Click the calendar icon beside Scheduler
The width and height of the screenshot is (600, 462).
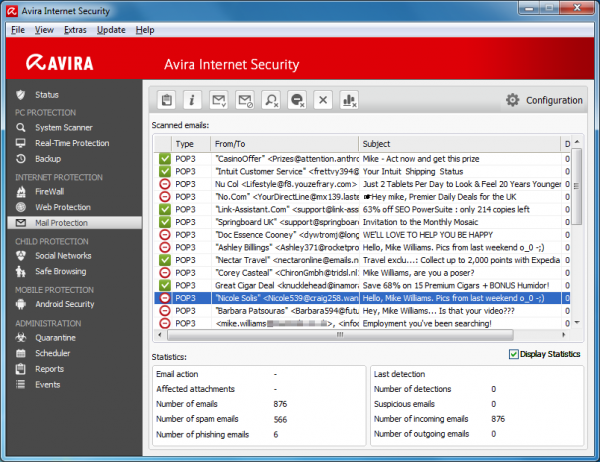click(21, 353)
